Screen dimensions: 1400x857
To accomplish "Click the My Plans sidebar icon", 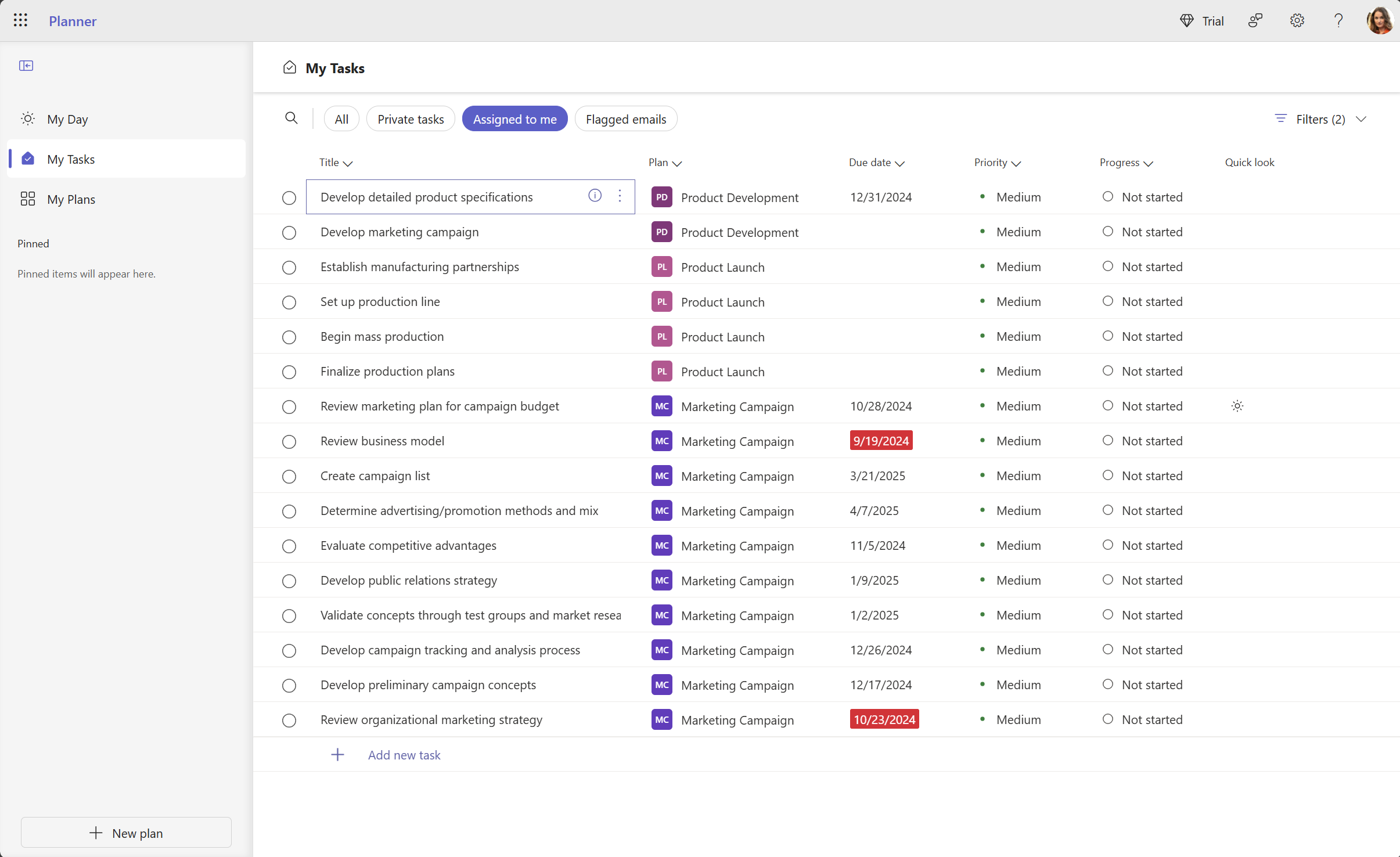I will pyautogui.click(x=27, y=198).
